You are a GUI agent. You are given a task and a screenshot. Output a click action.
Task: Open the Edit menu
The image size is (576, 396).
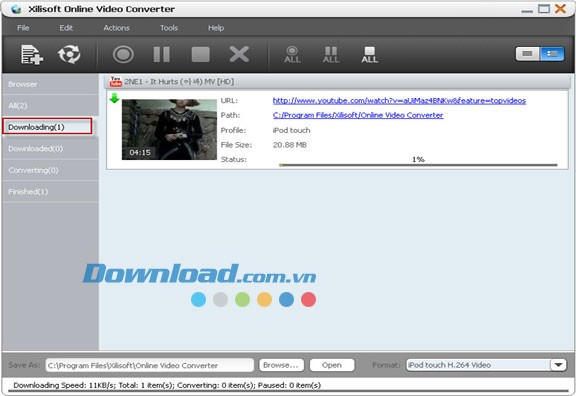pyautogui.click(x=66, y=28)
